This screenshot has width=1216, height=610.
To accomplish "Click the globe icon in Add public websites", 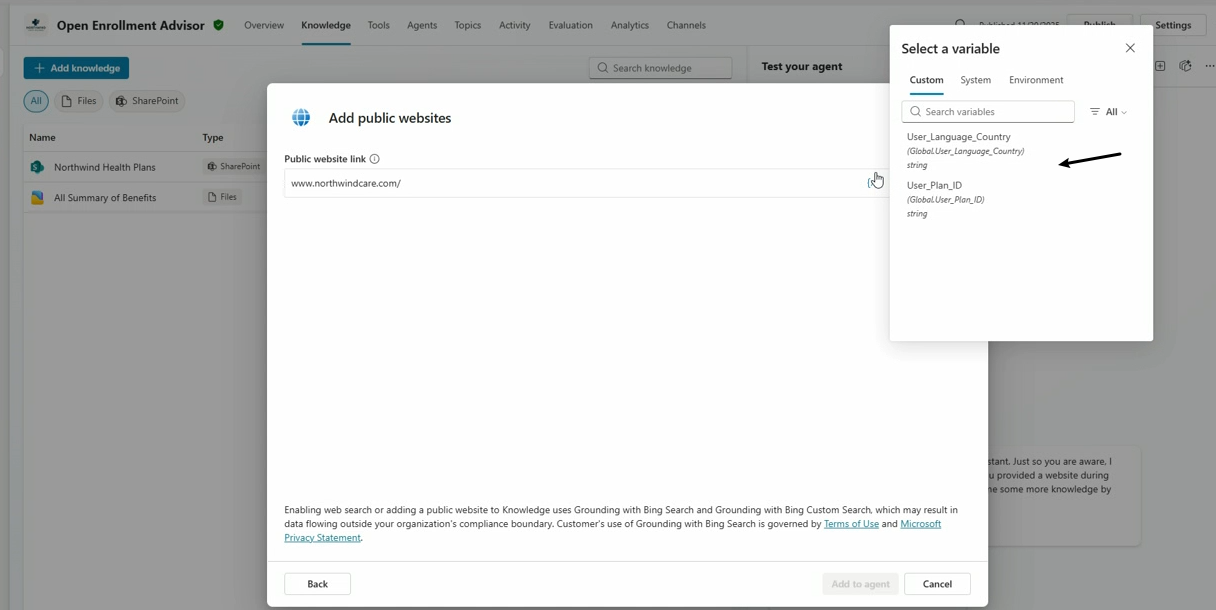I will click(301, 118).
